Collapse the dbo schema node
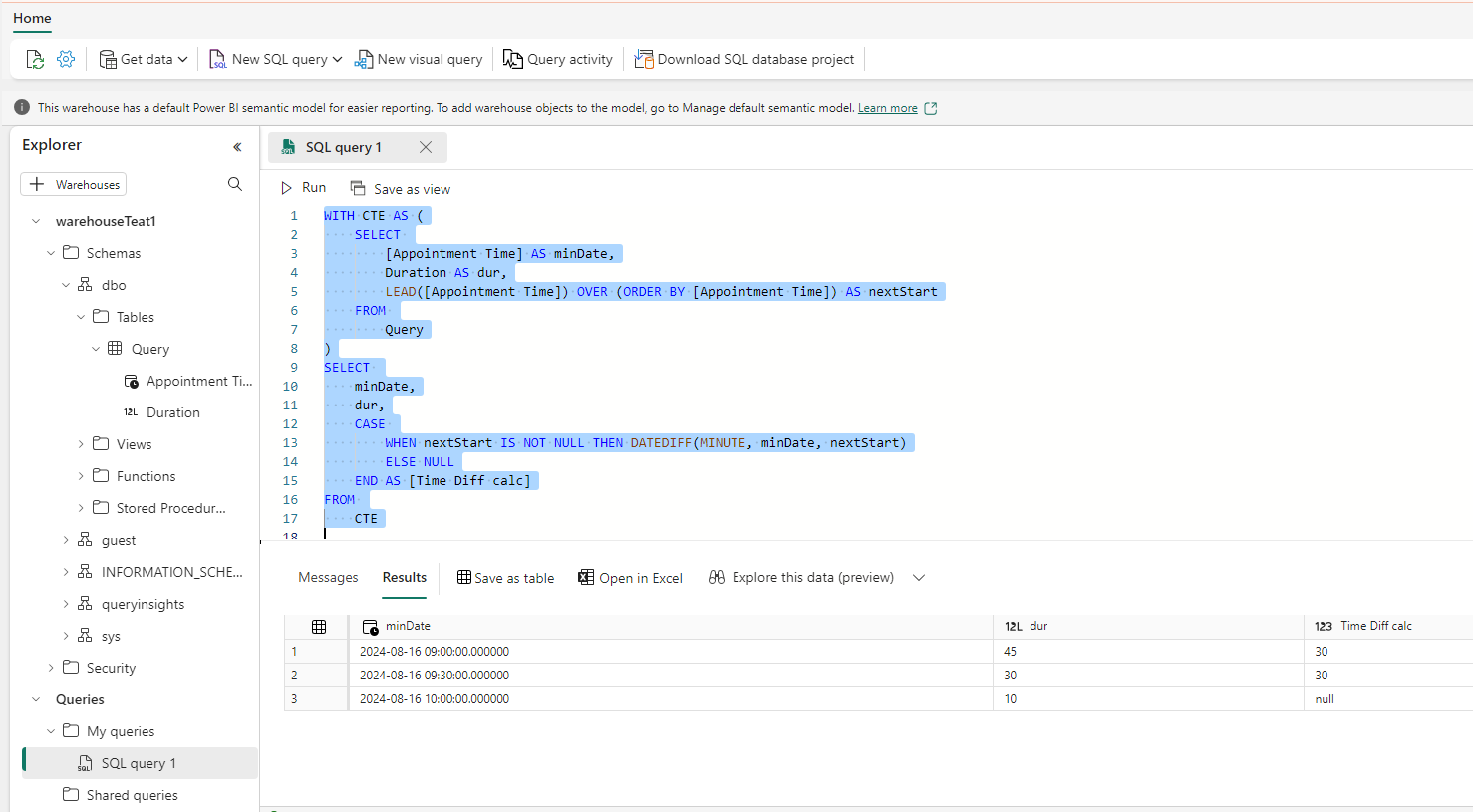 pos(66,285)
